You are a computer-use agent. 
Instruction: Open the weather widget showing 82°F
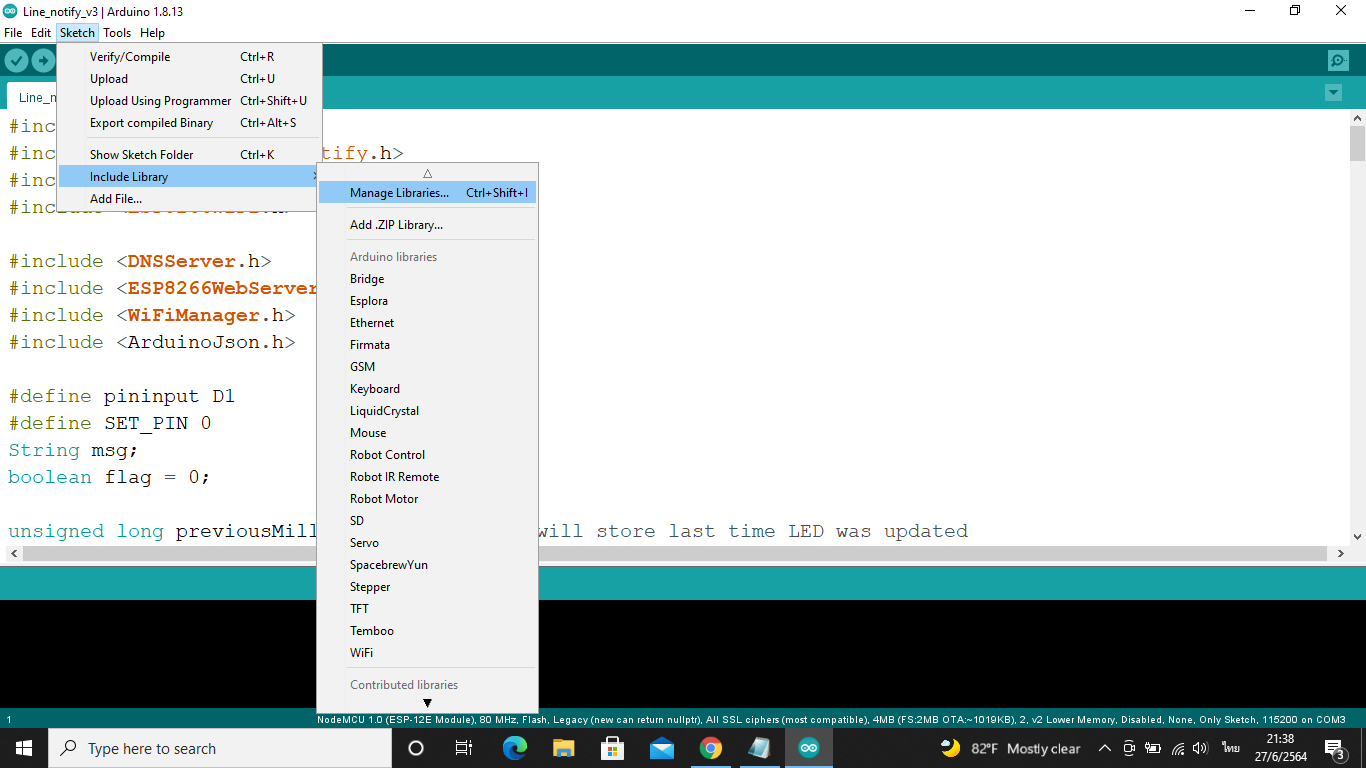(x=1010, y=748)
